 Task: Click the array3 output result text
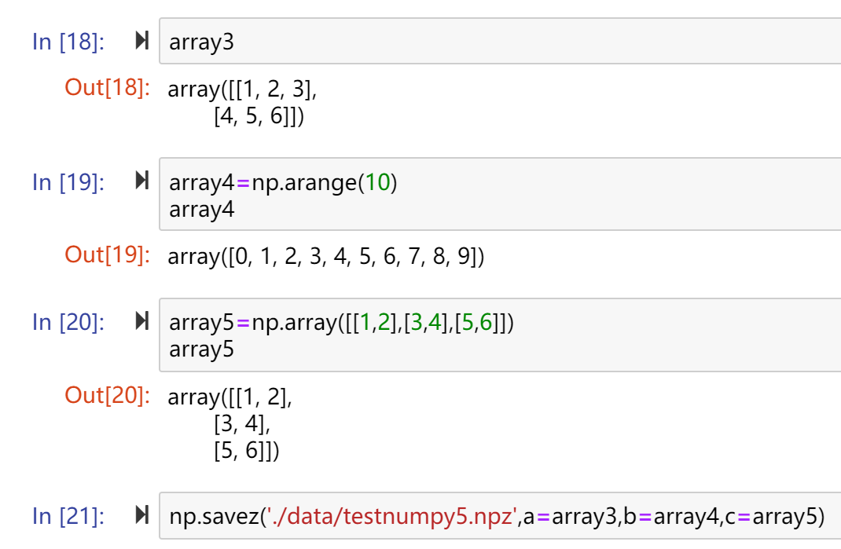point(243,103)
